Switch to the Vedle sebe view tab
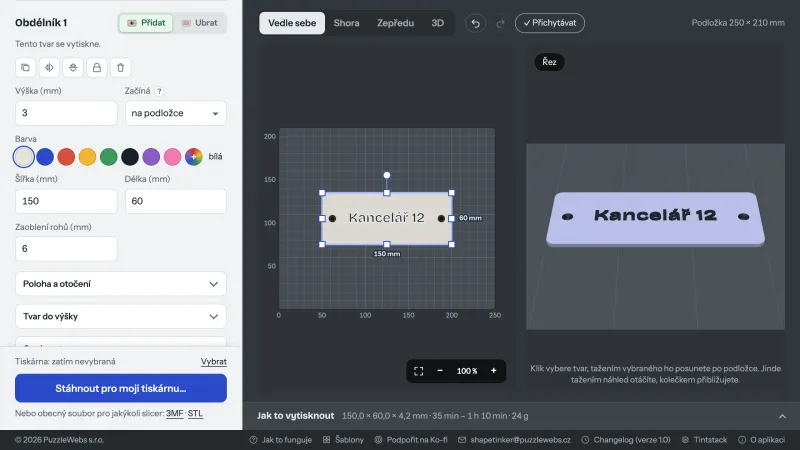Image resolution: width=800 pixels, height=450 pixels. (x=292, y=23)
